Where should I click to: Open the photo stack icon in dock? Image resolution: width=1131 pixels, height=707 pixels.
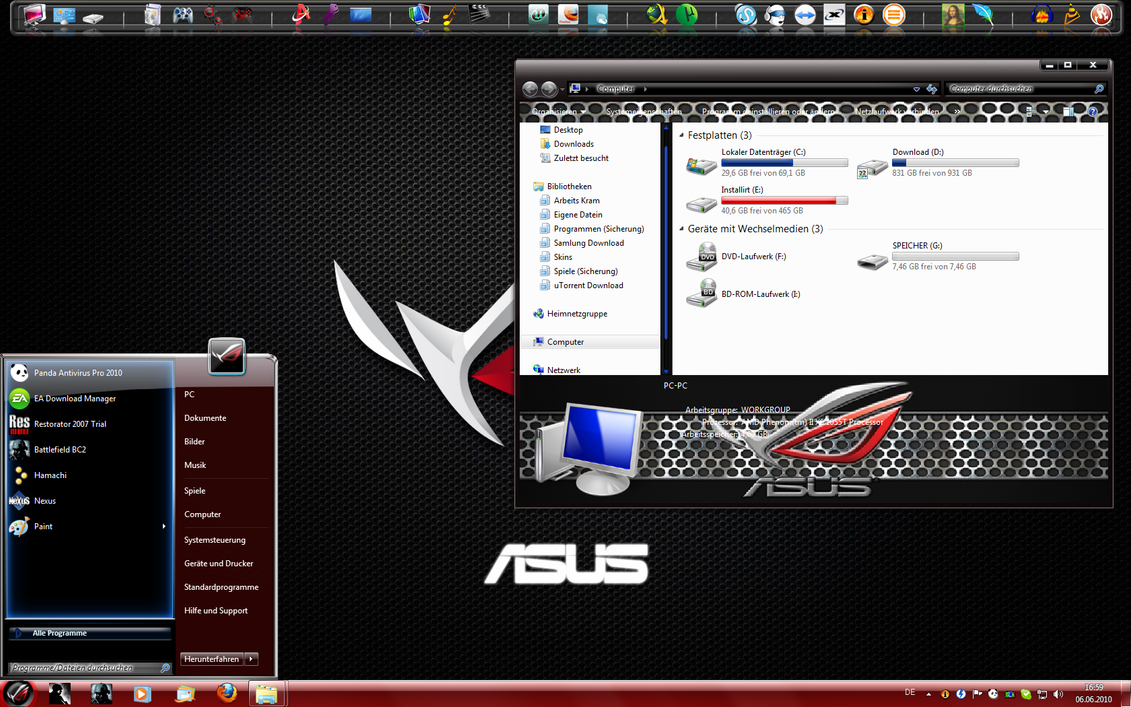click(x=419, y=14)
